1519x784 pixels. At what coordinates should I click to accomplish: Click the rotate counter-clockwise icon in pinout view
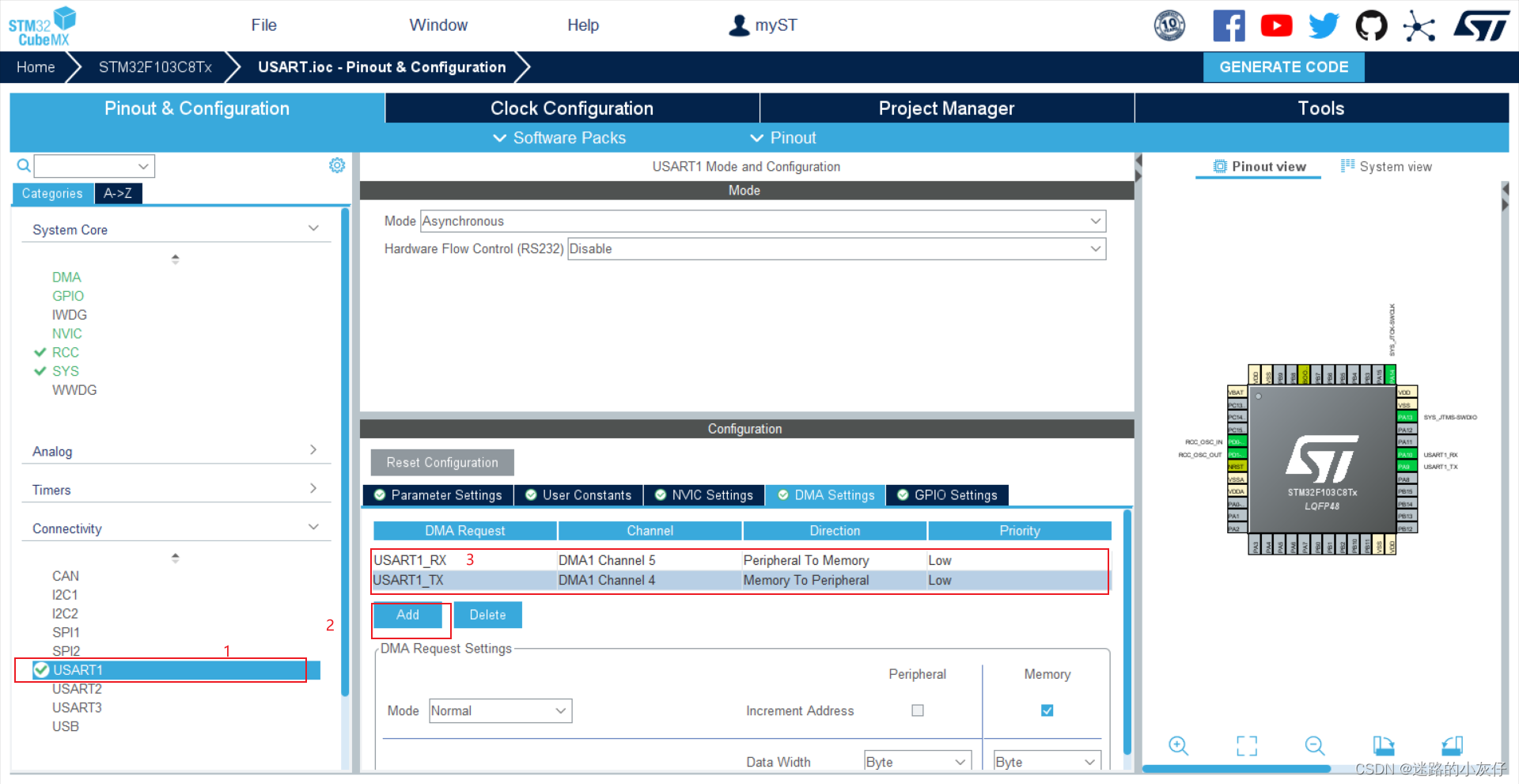1452,745
